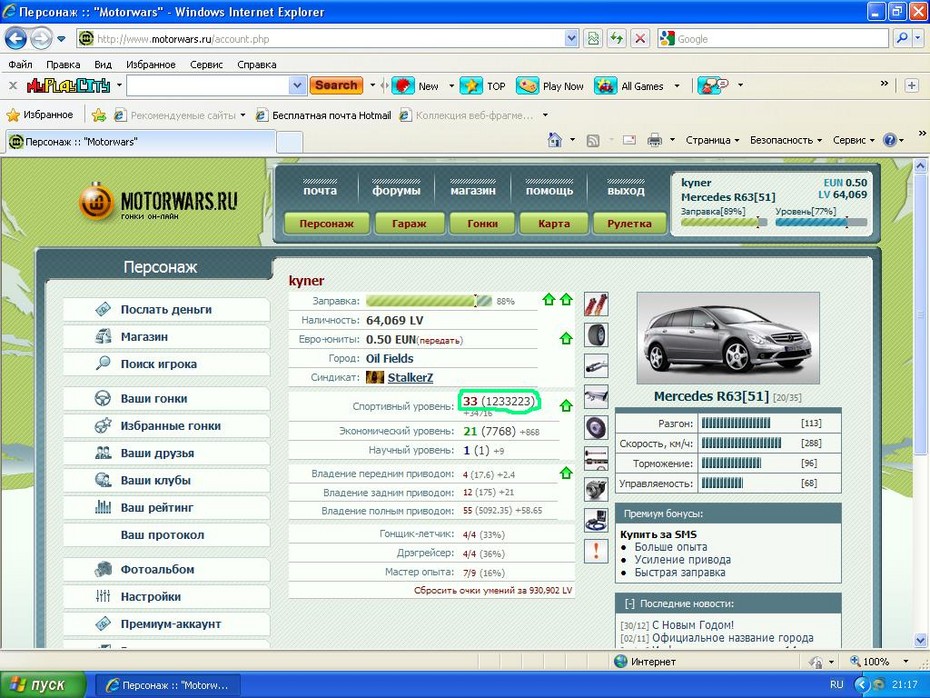Click Сбросить очки умений за 930,902 LV
This screenshot has width=930, height=698.
click(493, 590)
